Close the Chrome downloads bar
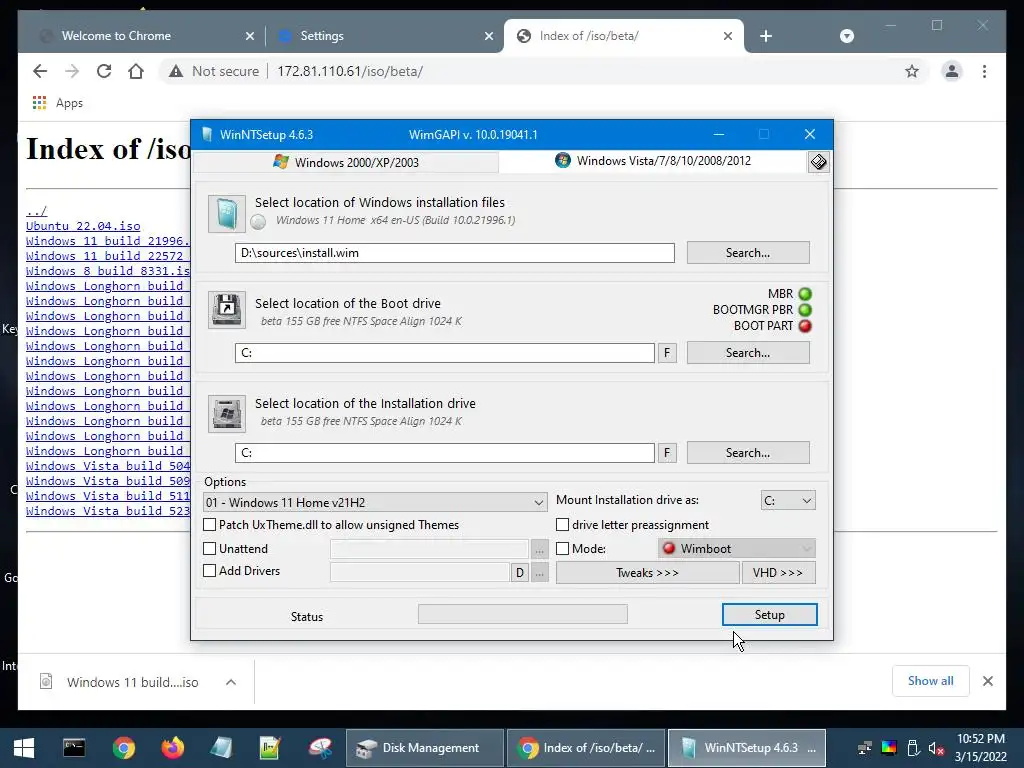 tap(987, 681)
